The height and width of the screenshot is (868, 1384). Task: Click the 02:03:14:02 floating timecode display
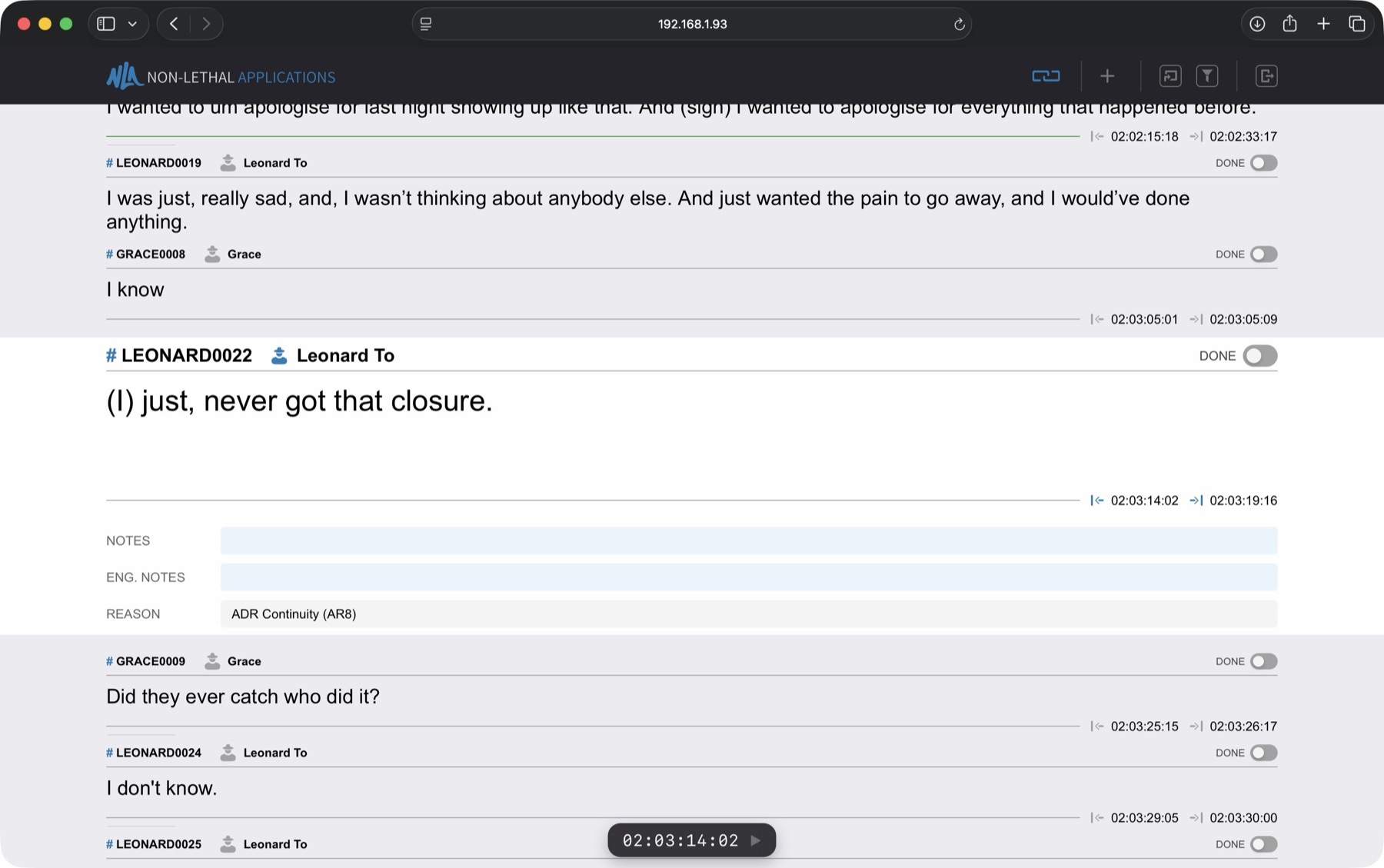680,840
